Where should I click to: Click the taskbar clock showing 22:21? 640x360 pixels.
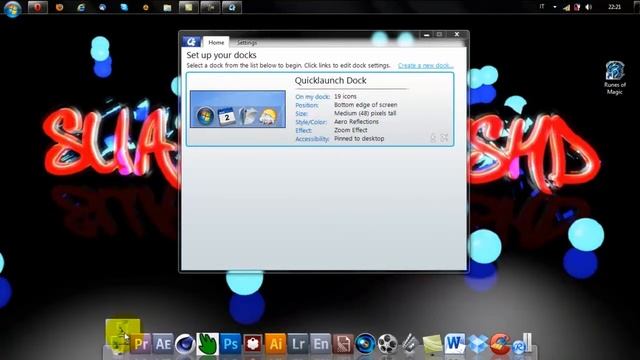tap(614, 7)
